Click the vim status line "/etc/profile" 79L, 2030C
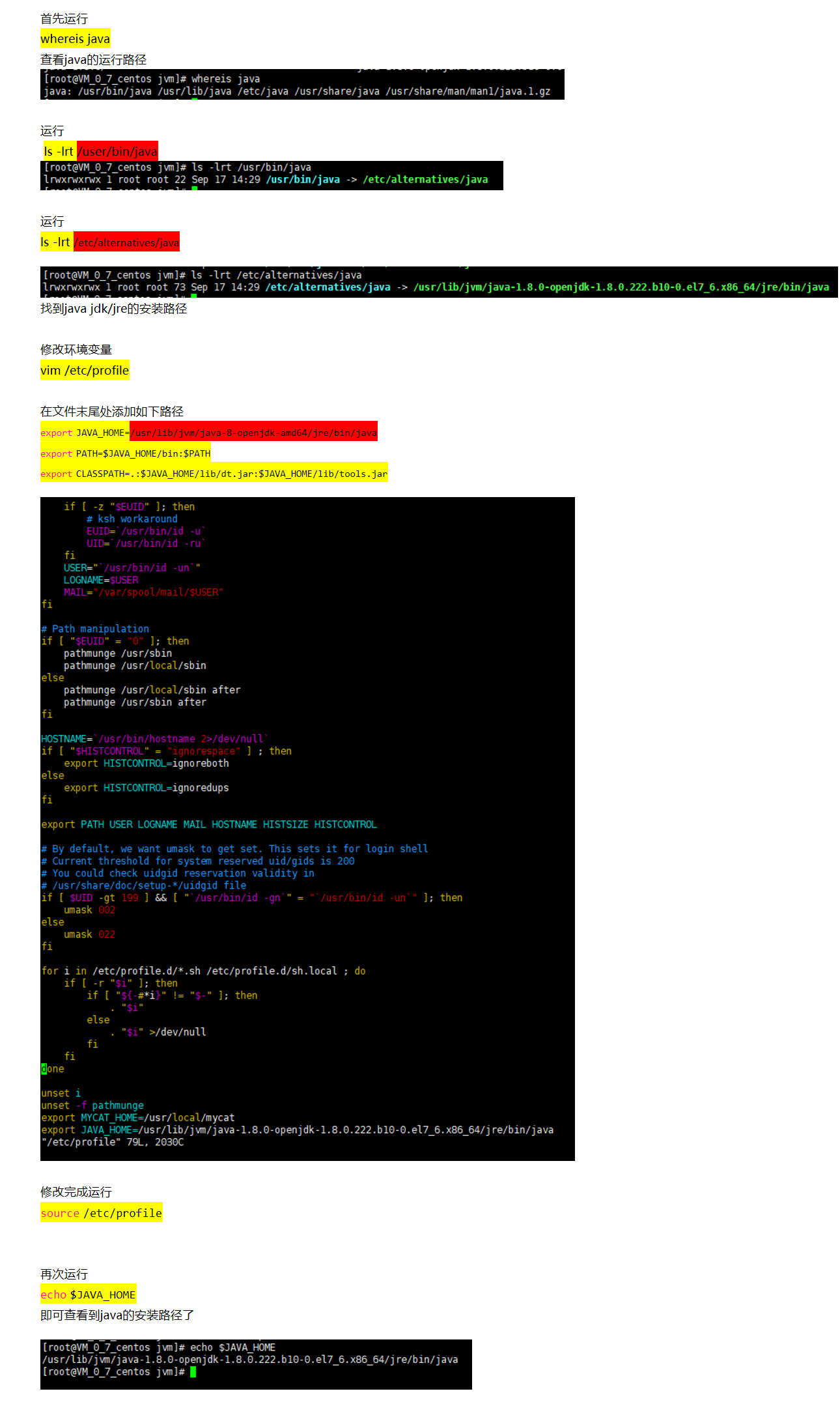840x1417 pixels. pos(113,1142)
